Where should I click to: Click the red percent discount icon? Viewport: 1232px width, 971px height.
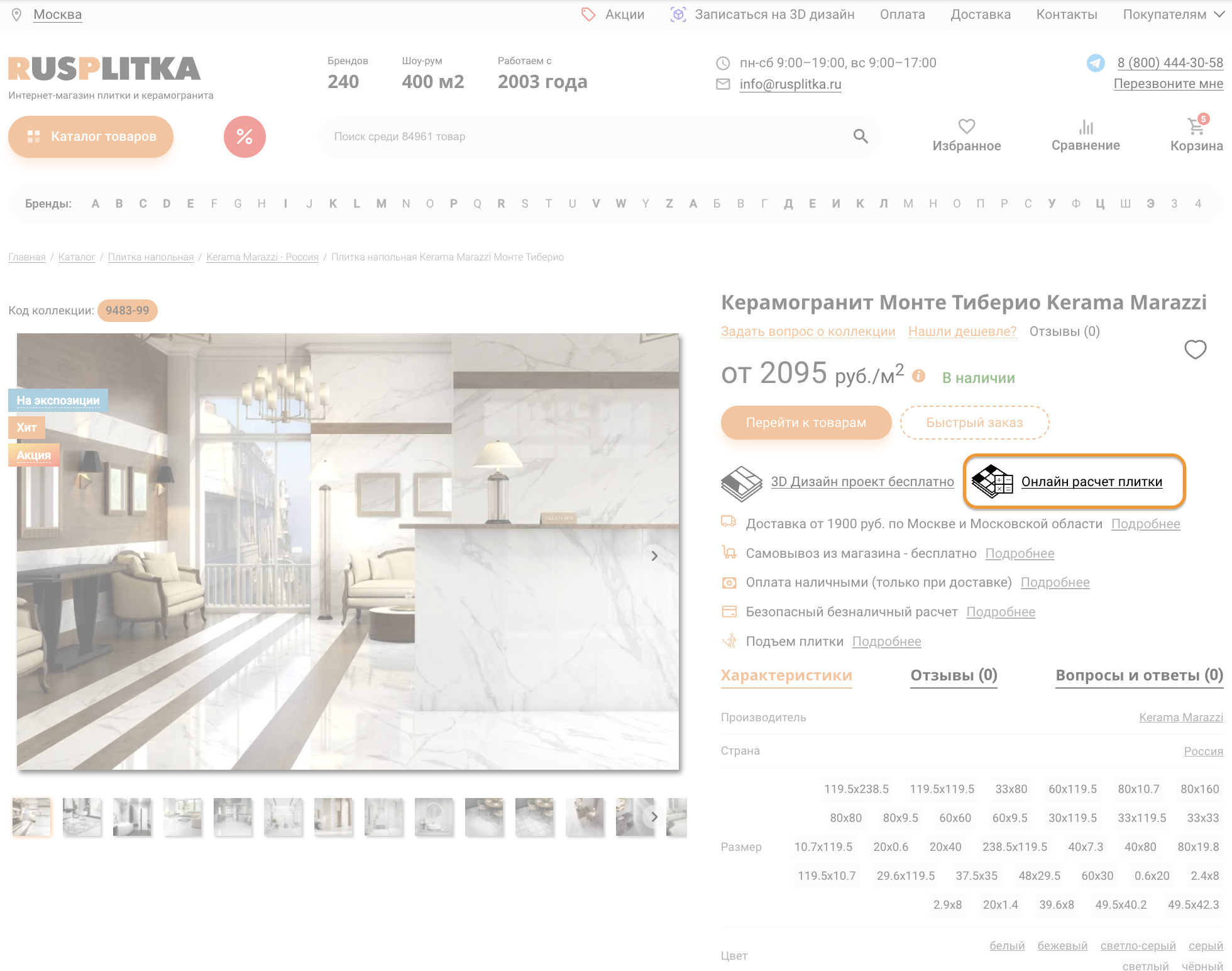tap(245, 136)
